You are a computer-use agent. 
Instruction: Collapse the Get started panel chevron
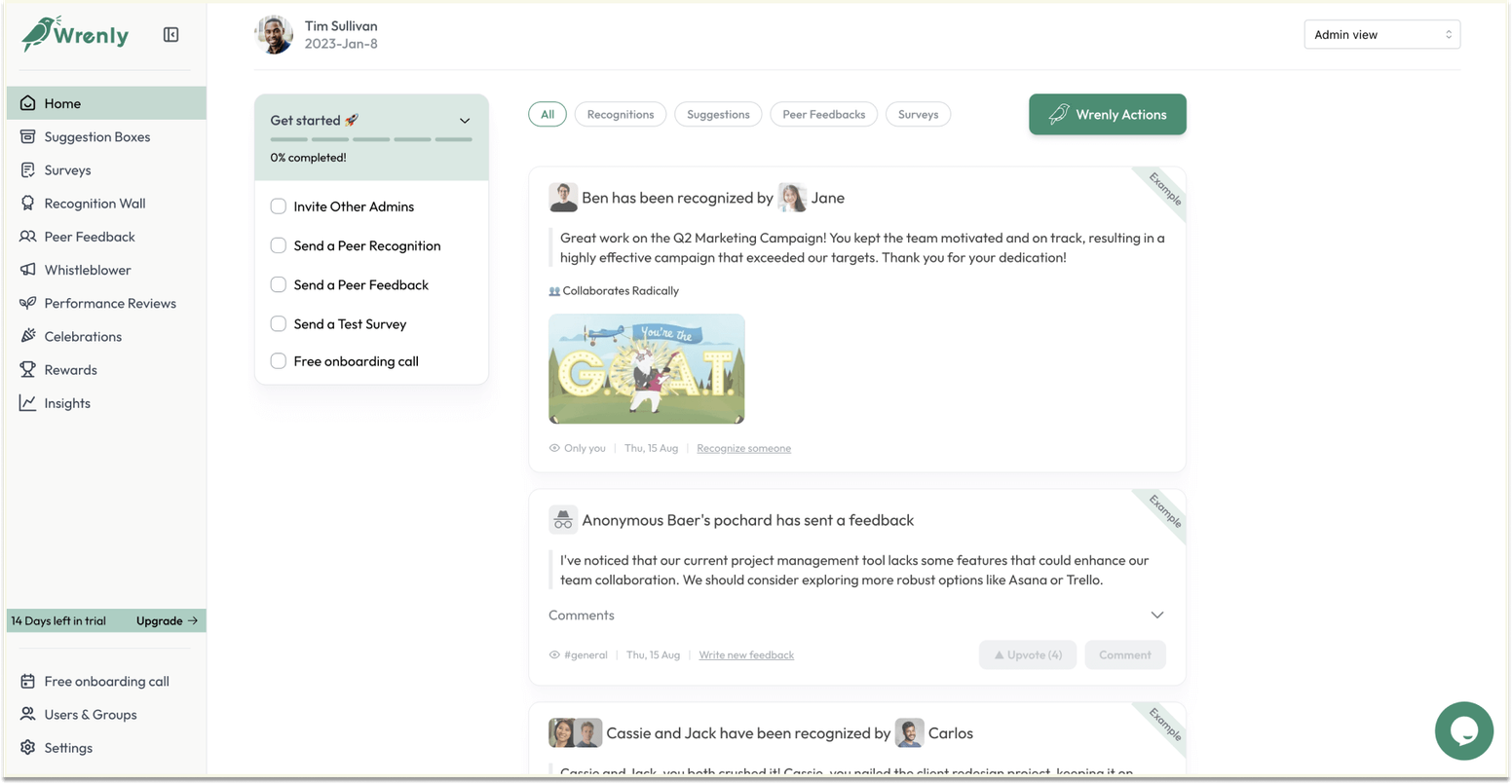[x=465, y=121]
